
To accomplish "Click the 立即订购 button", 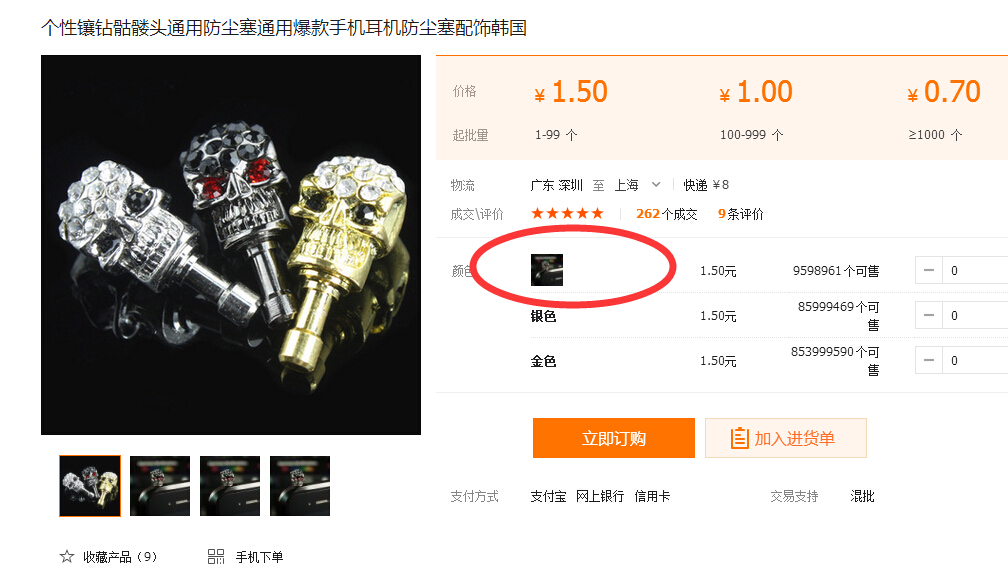I will click(x=614, y=438).
